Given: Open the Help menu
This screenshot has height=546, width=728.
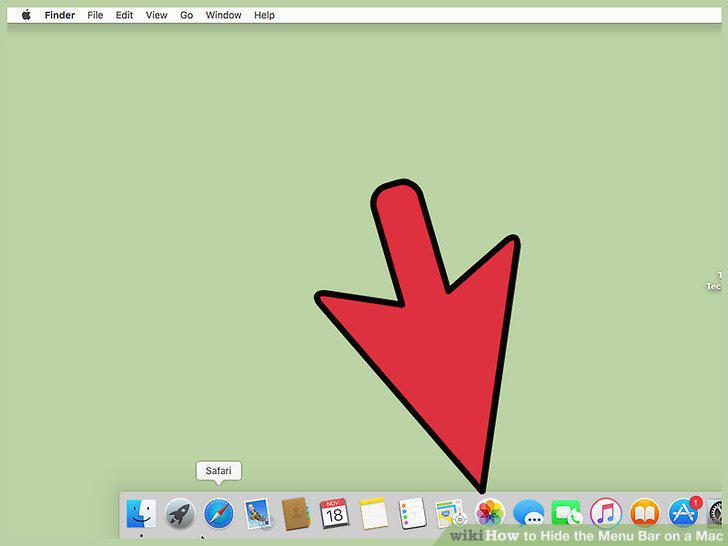Looking at the screenshot, I should point(264,15).
